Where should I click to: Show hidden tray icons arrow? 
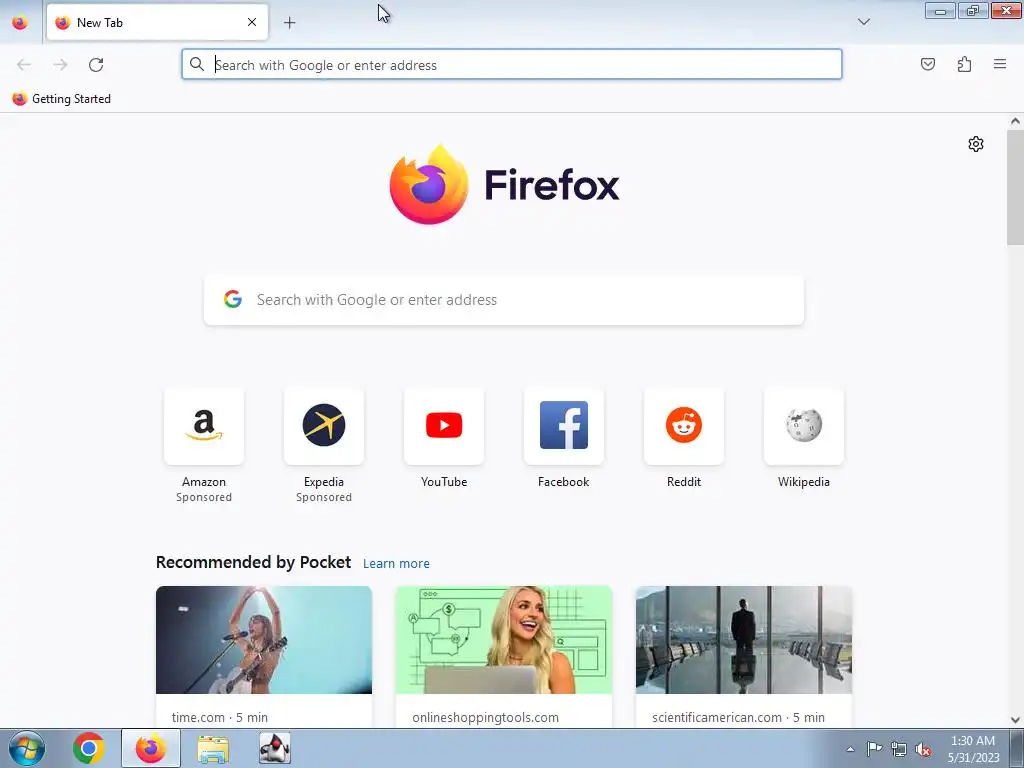point(850,749)
